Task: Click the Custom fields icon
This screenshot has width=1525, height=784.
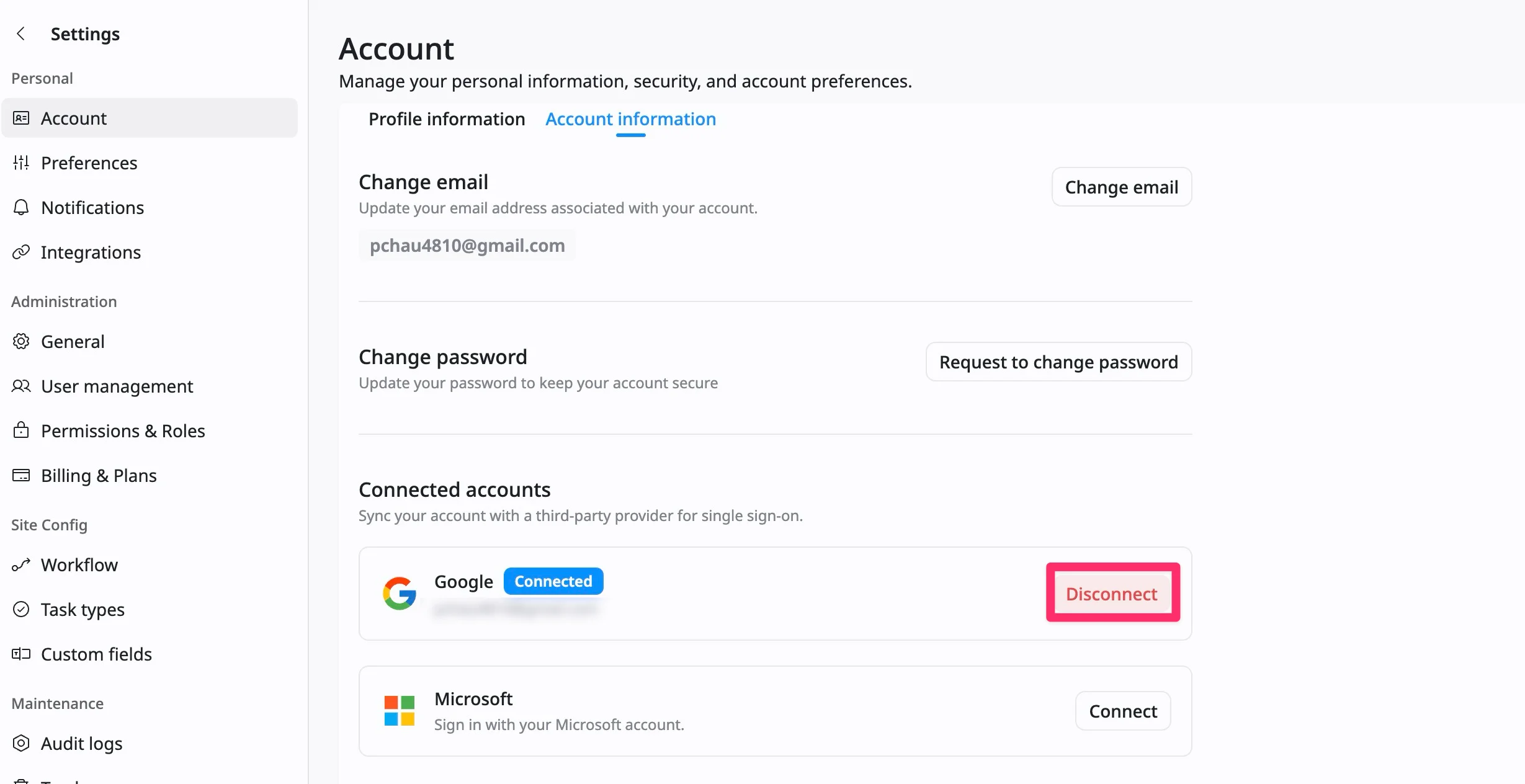Action: (x=21, y=654)
